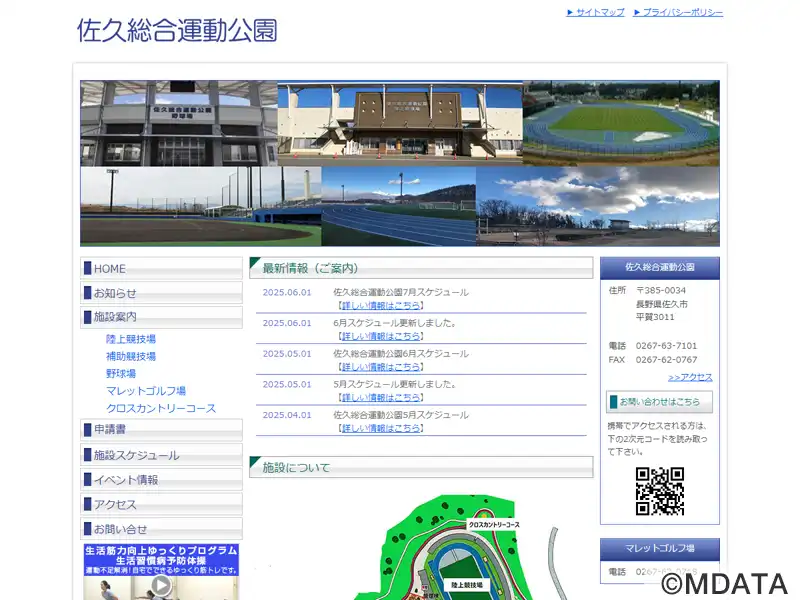
Task: Play the 生活筋力向上 program video
Action: [x=161, y=585]
